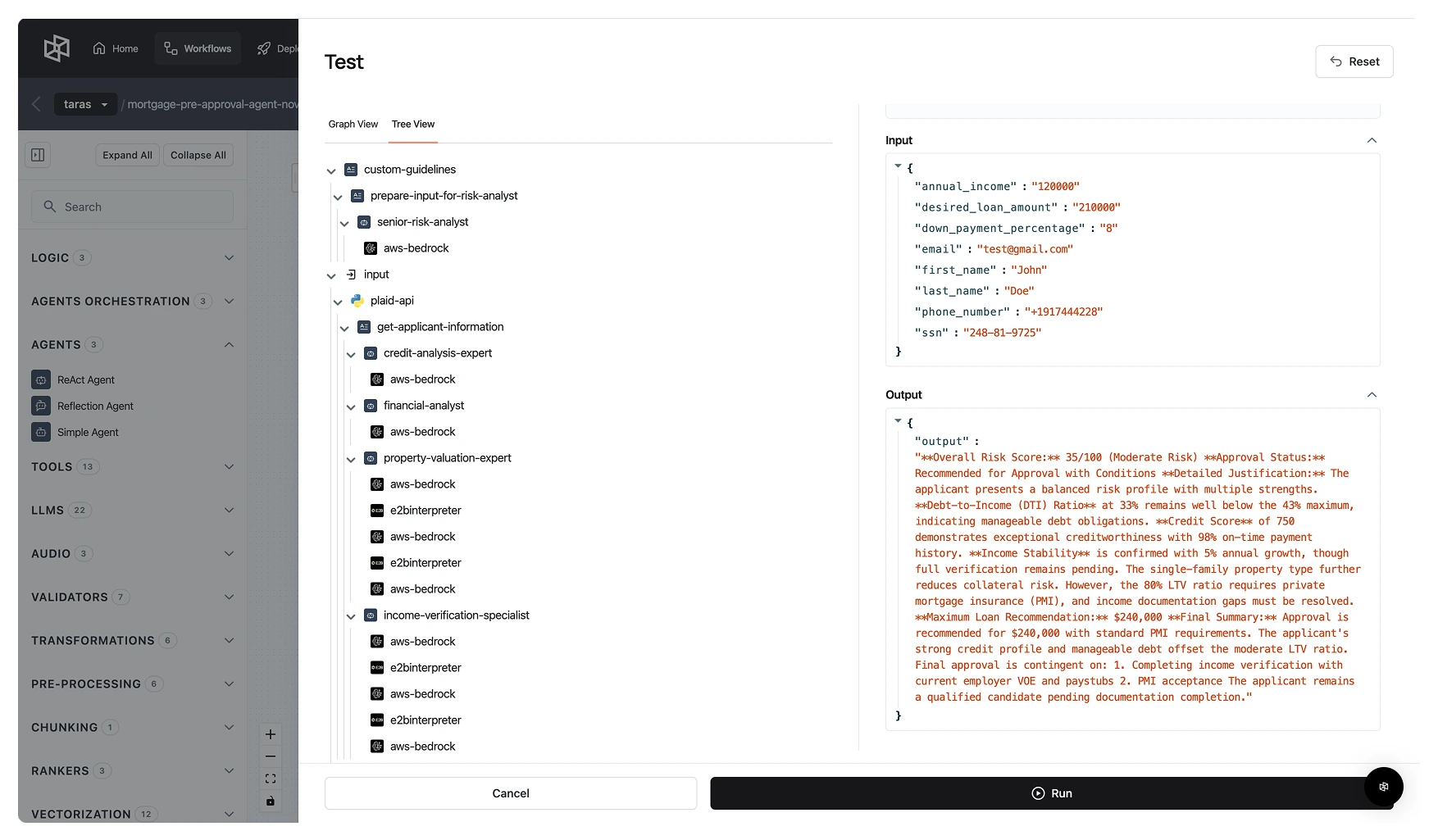The height and width of the screenshot is (840, 1438).
Task: Expand the LLMS section
Action: pos(133,510)
